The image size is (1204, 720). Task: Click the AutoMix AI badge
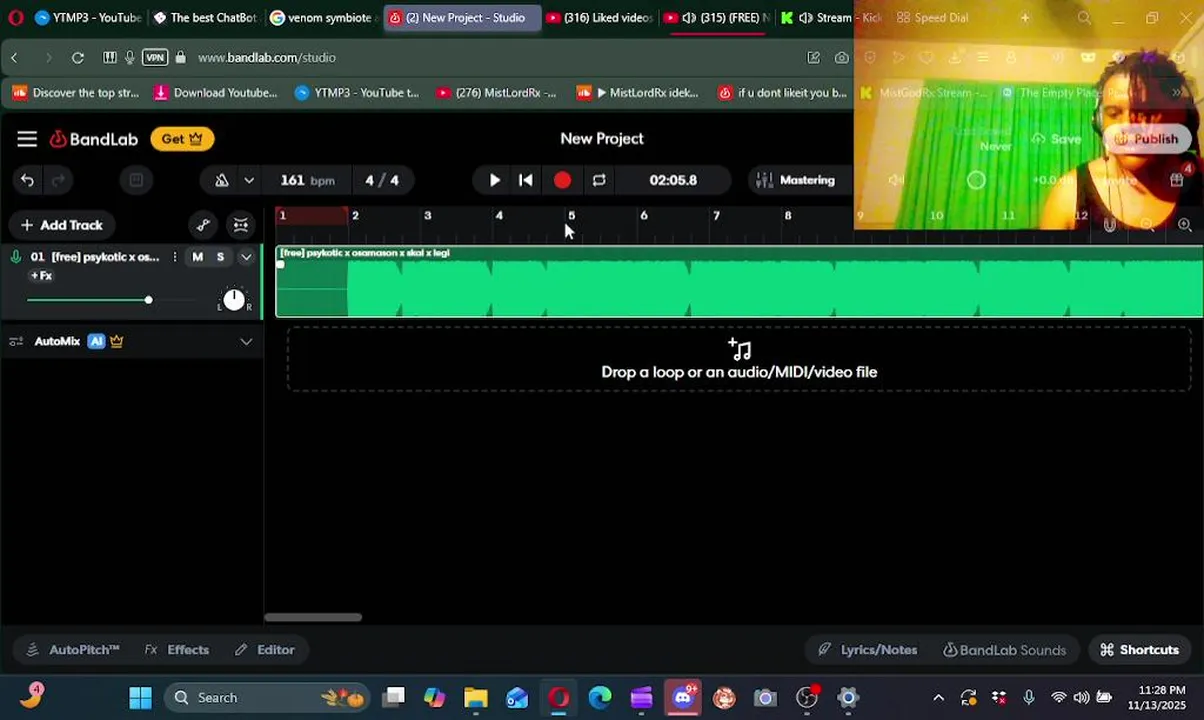point(96,342)
